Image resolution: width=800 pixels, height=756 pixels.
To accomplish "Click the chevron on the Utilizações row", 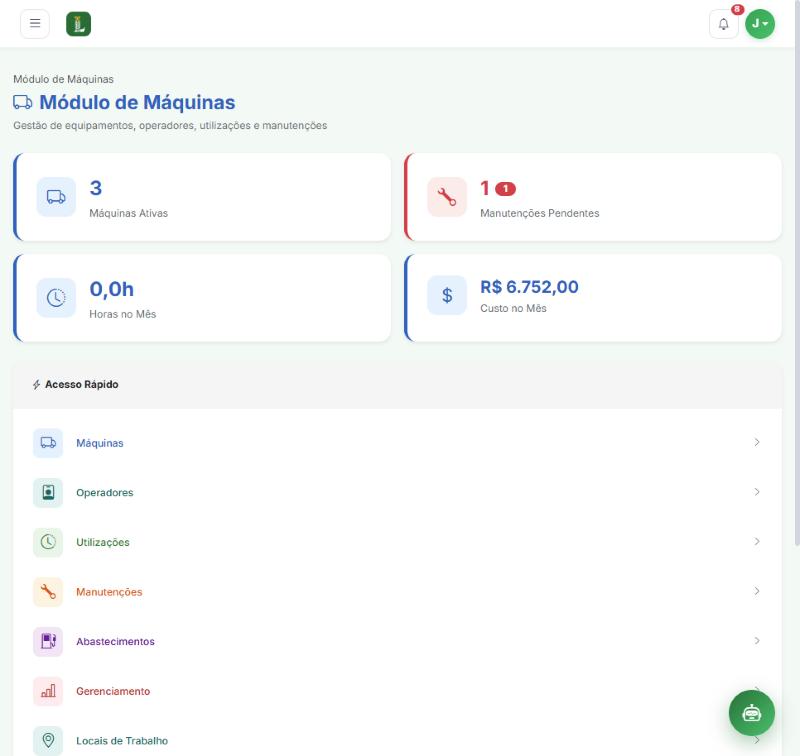I will click(x=757, y=541).
